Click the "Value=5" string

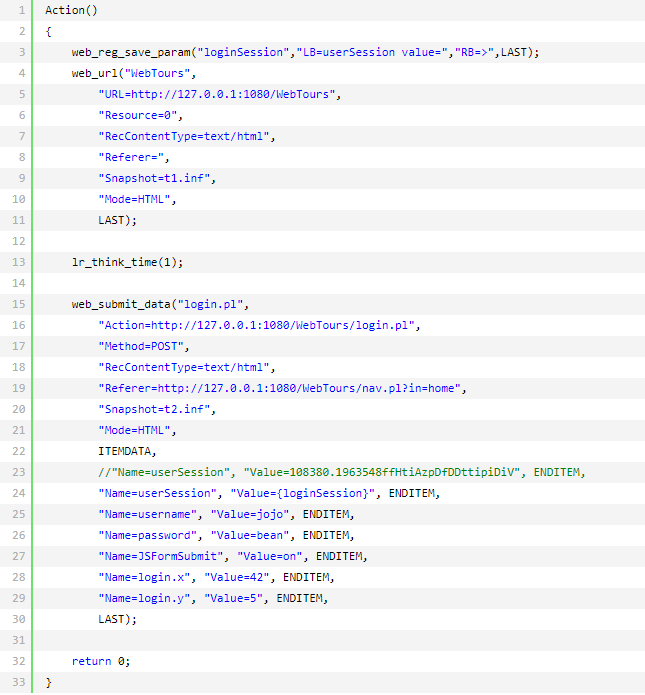233,598
